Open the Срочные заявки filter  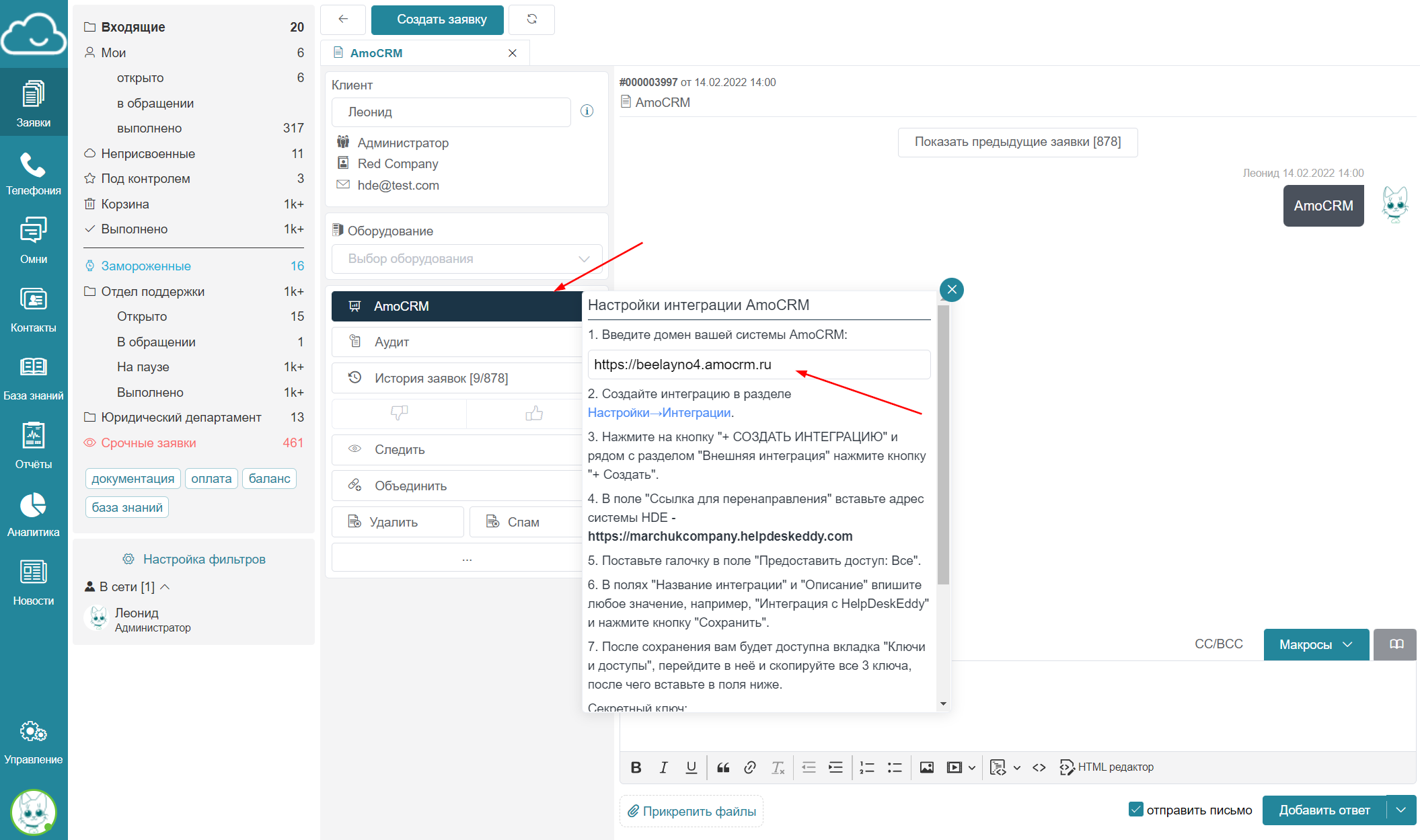[194, 443]
